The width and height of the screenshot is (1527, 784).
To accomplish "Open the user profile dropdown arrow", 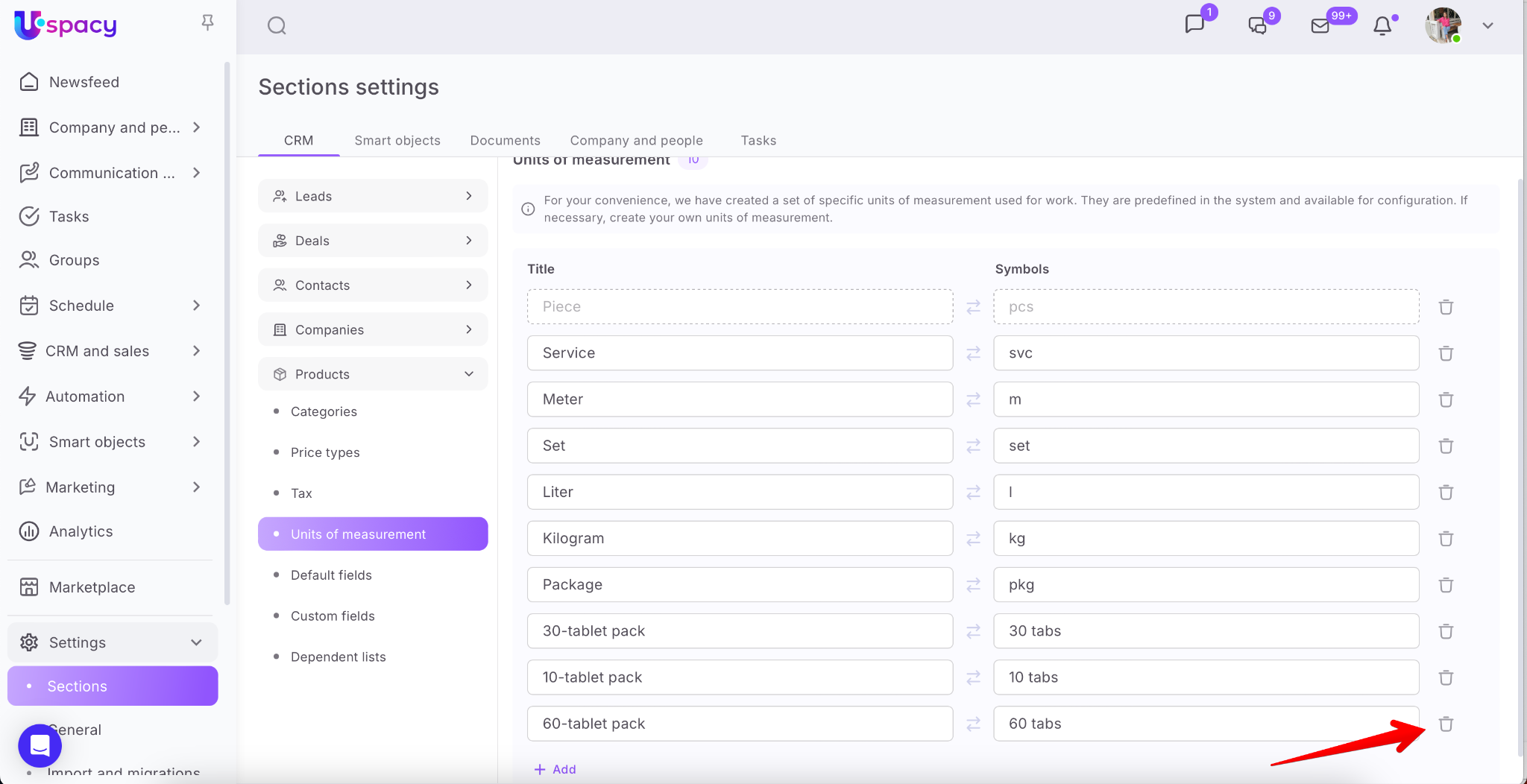I will (1487, 26).
